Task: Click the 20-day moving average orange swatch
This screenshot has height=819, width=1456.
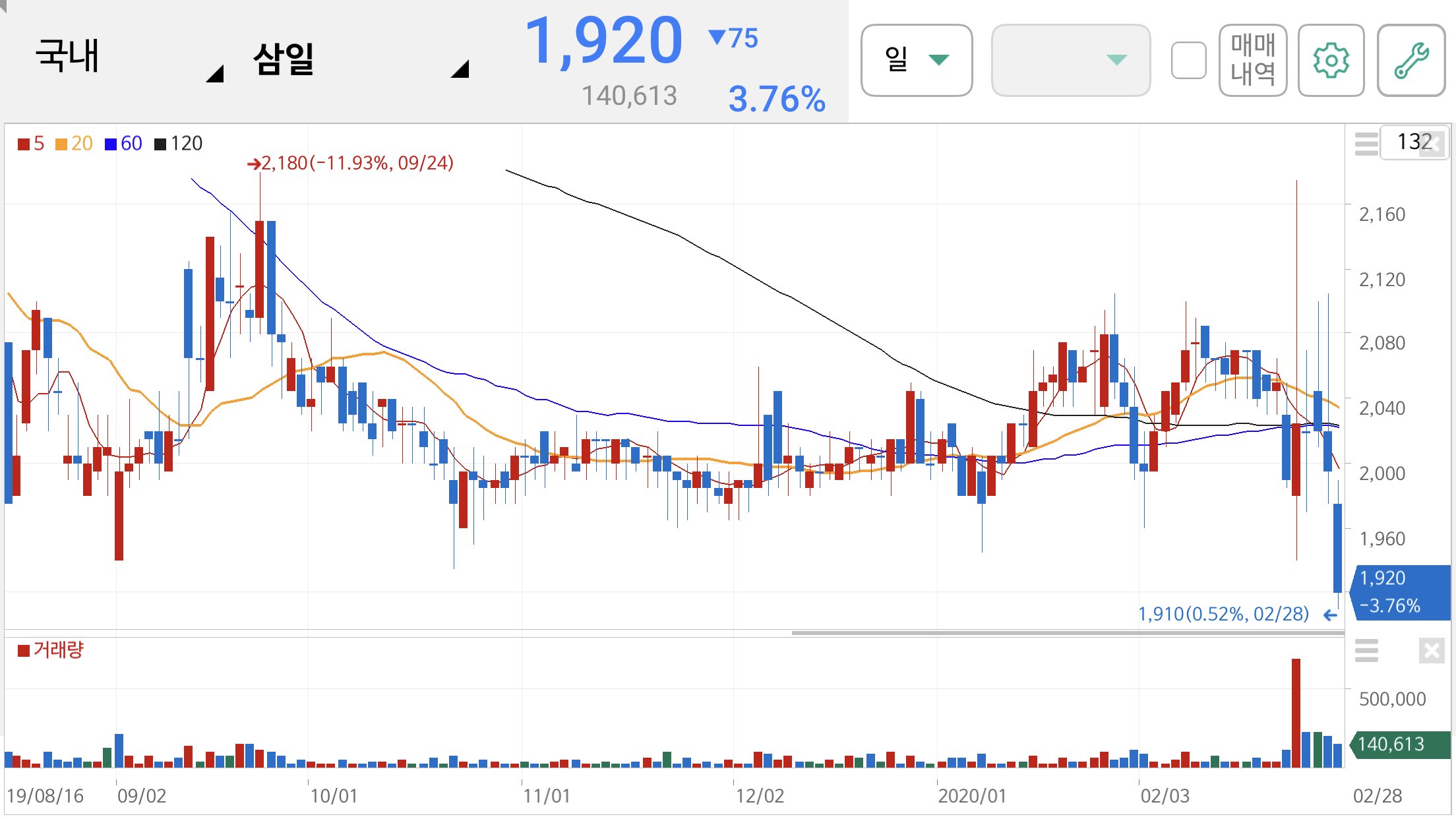Action: click(61, 144)
